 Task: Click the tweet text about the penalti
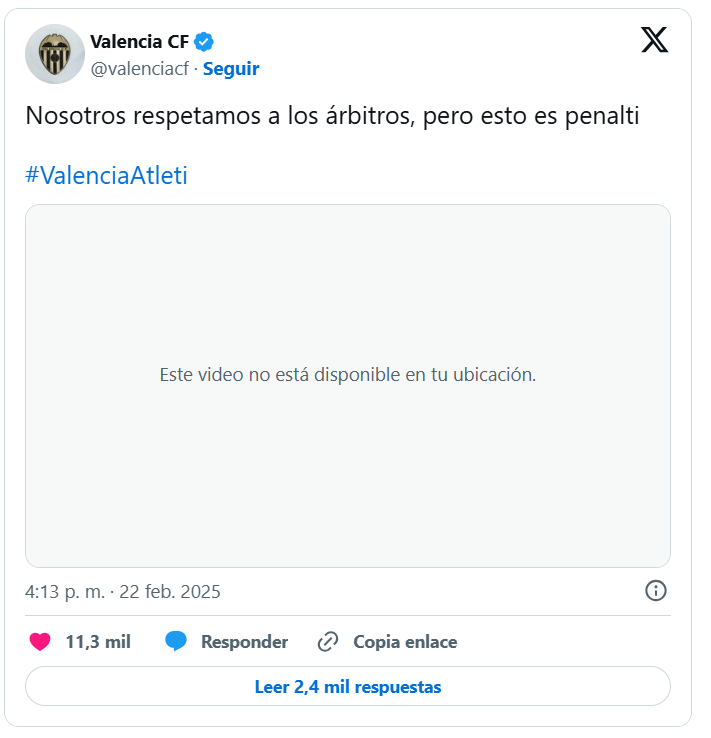coord(332,116)
